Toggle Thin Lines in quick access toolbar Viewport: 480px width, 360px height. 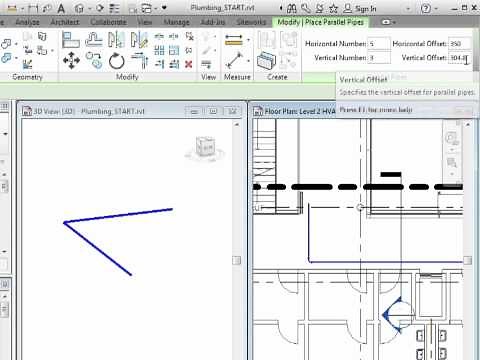coord(114,8)
